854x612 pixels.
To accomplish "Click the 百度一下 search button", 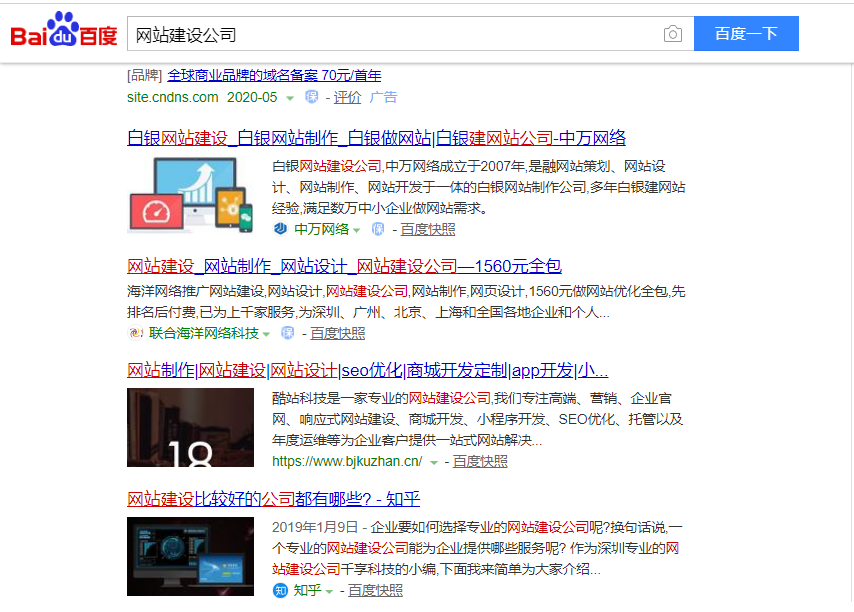I will coord(746,34).
